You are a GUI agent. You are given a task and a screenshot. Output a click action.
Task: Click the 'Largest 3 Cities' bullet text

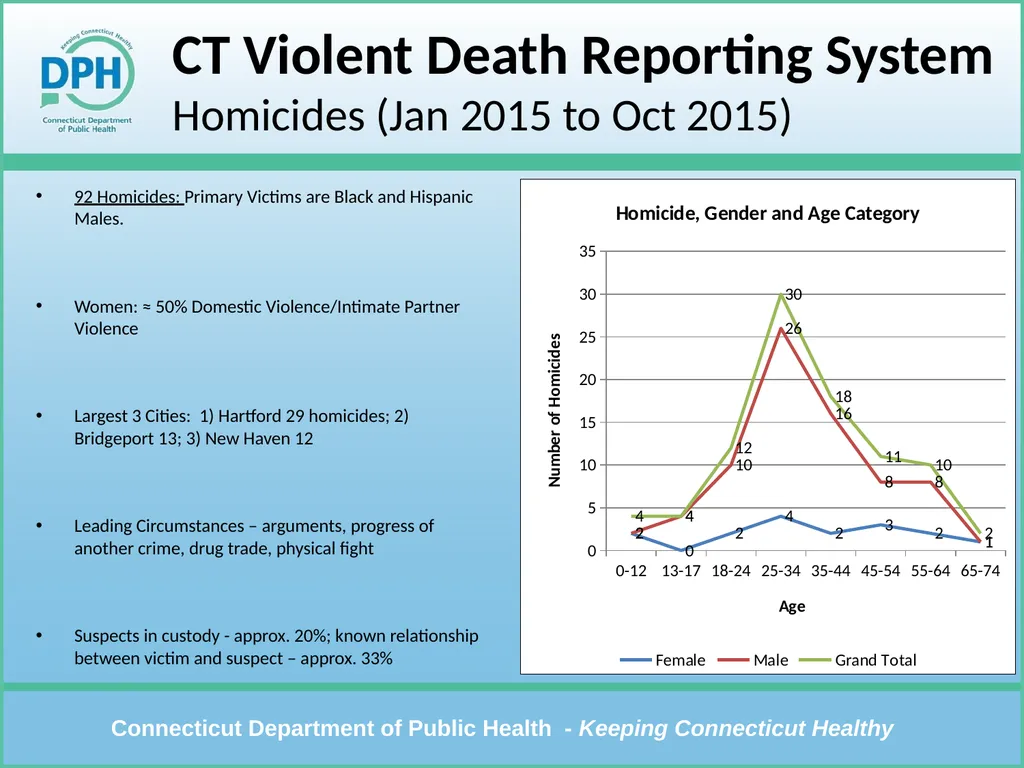[x=241, y=427]
